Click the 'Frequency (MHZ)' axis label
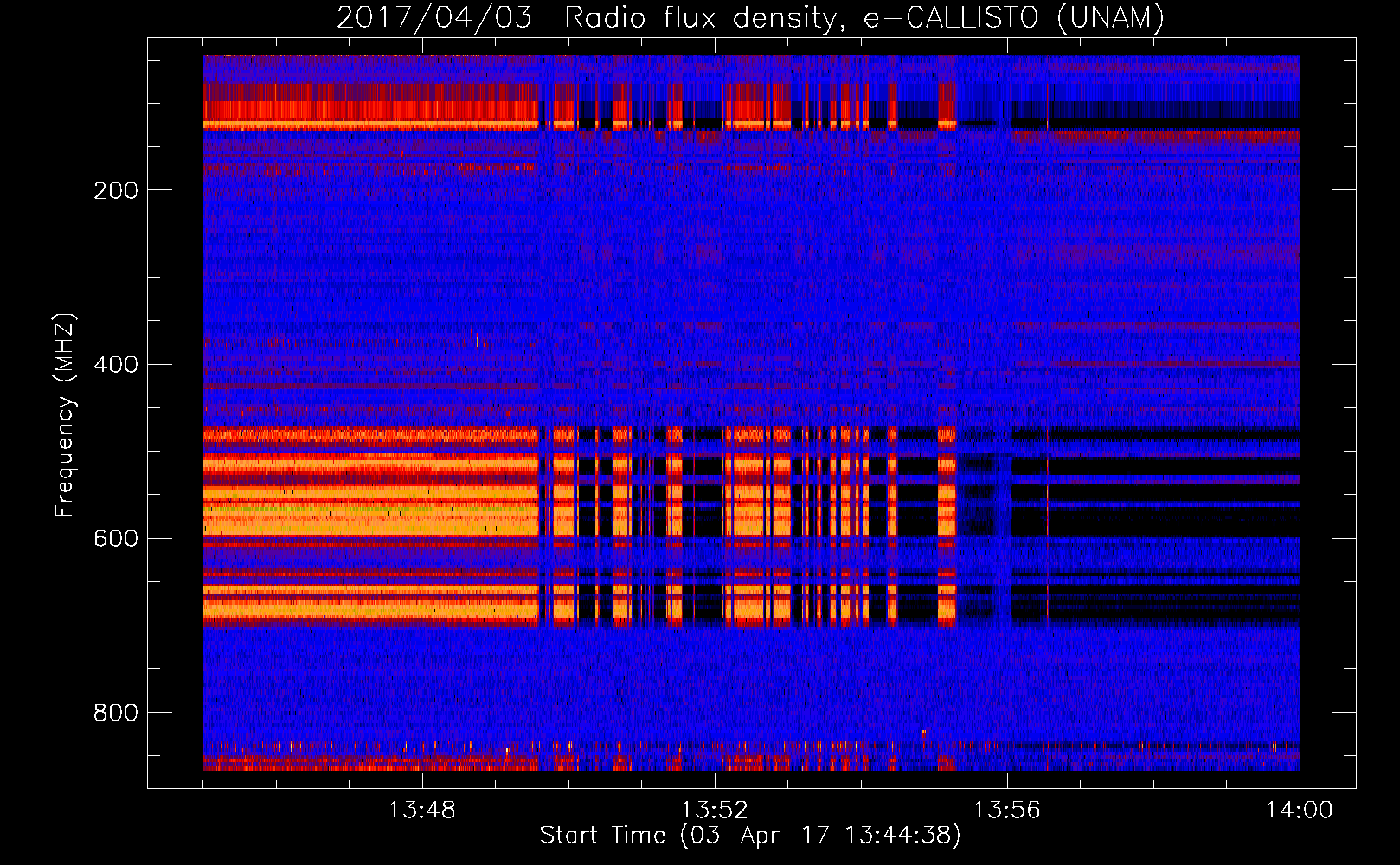 65,415
